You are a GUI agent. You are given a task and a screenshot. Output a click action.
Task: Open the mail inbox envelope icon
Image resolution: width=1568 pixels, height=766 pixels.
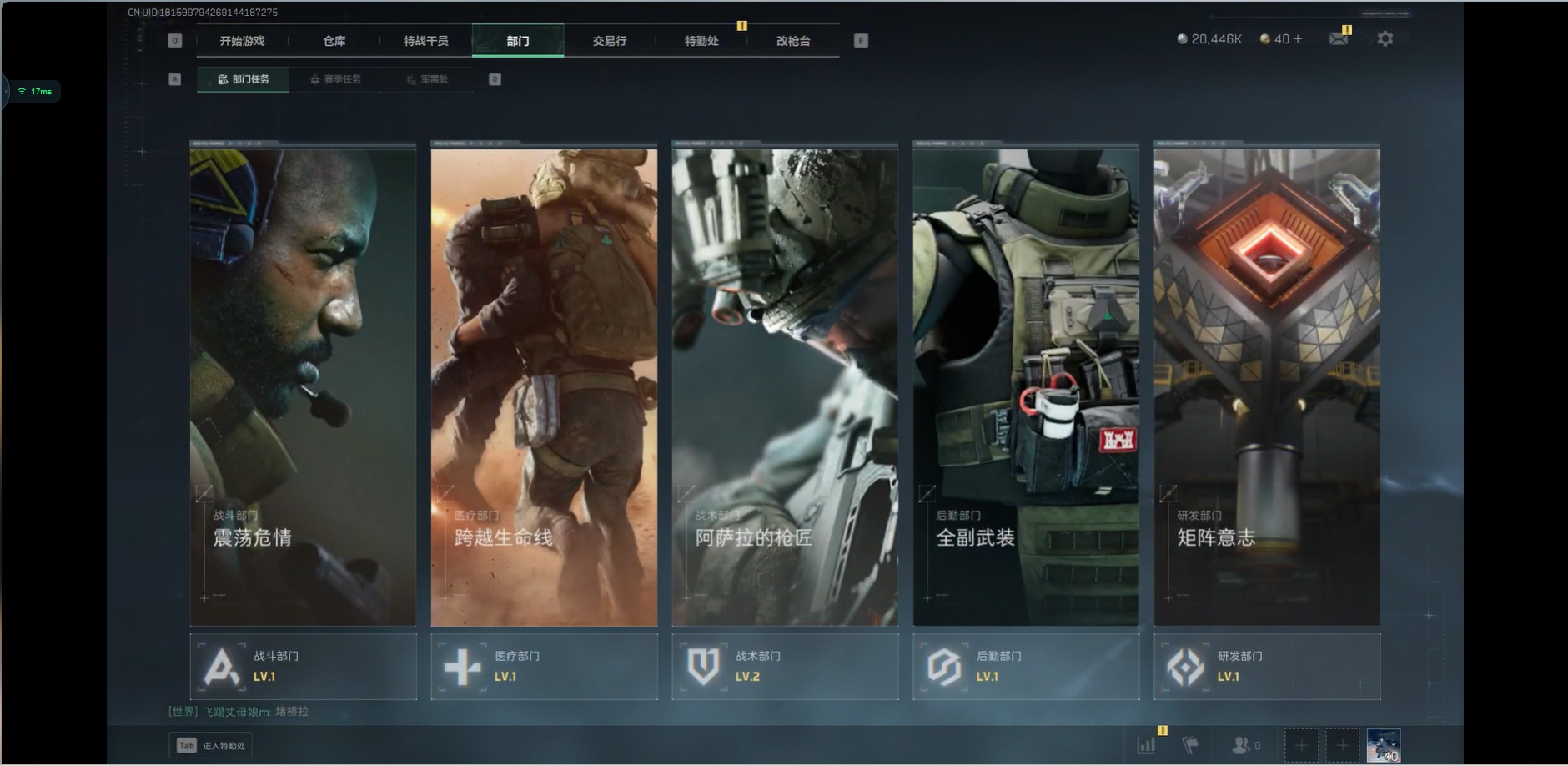pyautogui.click(x=1338, y=39)
